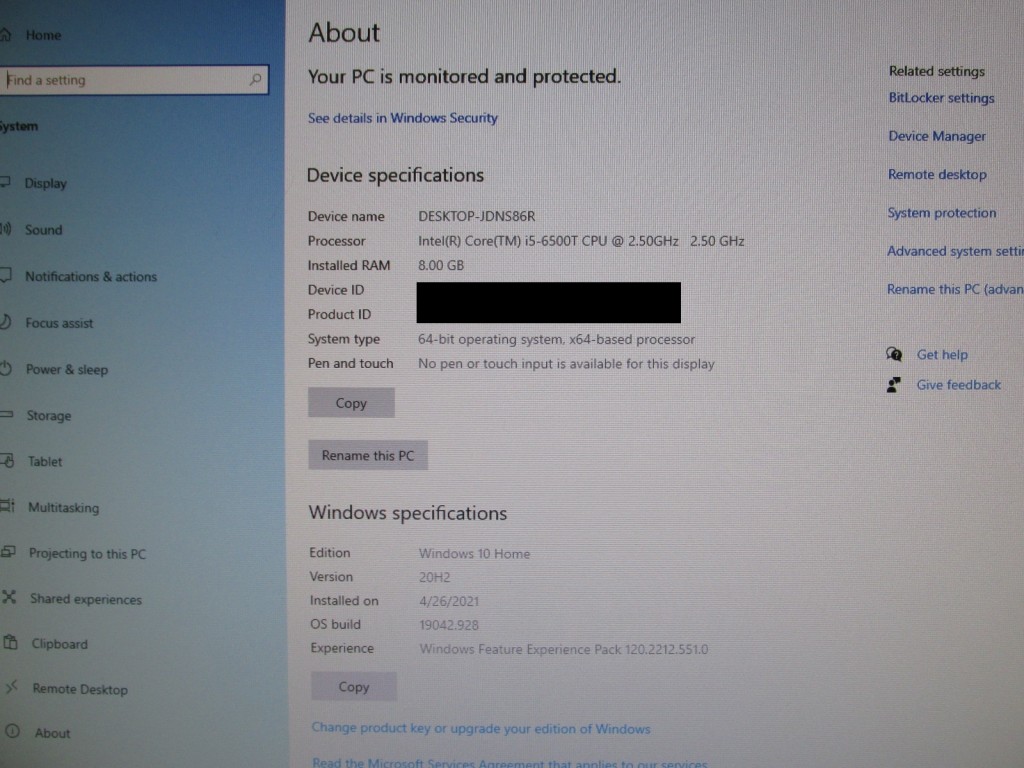This screenshot has height=768, width=1024.
Task: Open Rename this PC (advanced) link
Action: (955, 289)
